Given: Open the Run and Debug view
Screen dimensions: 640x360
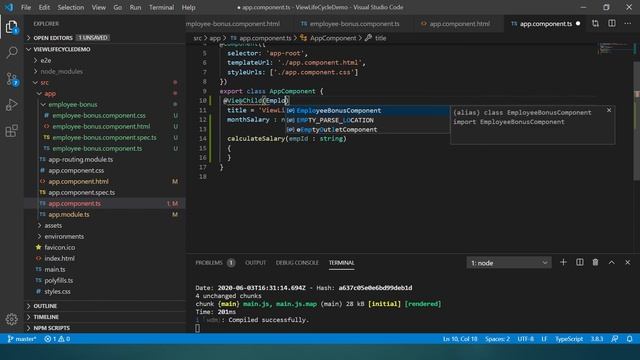Looking at the screenshot, I should pos(11,105).
